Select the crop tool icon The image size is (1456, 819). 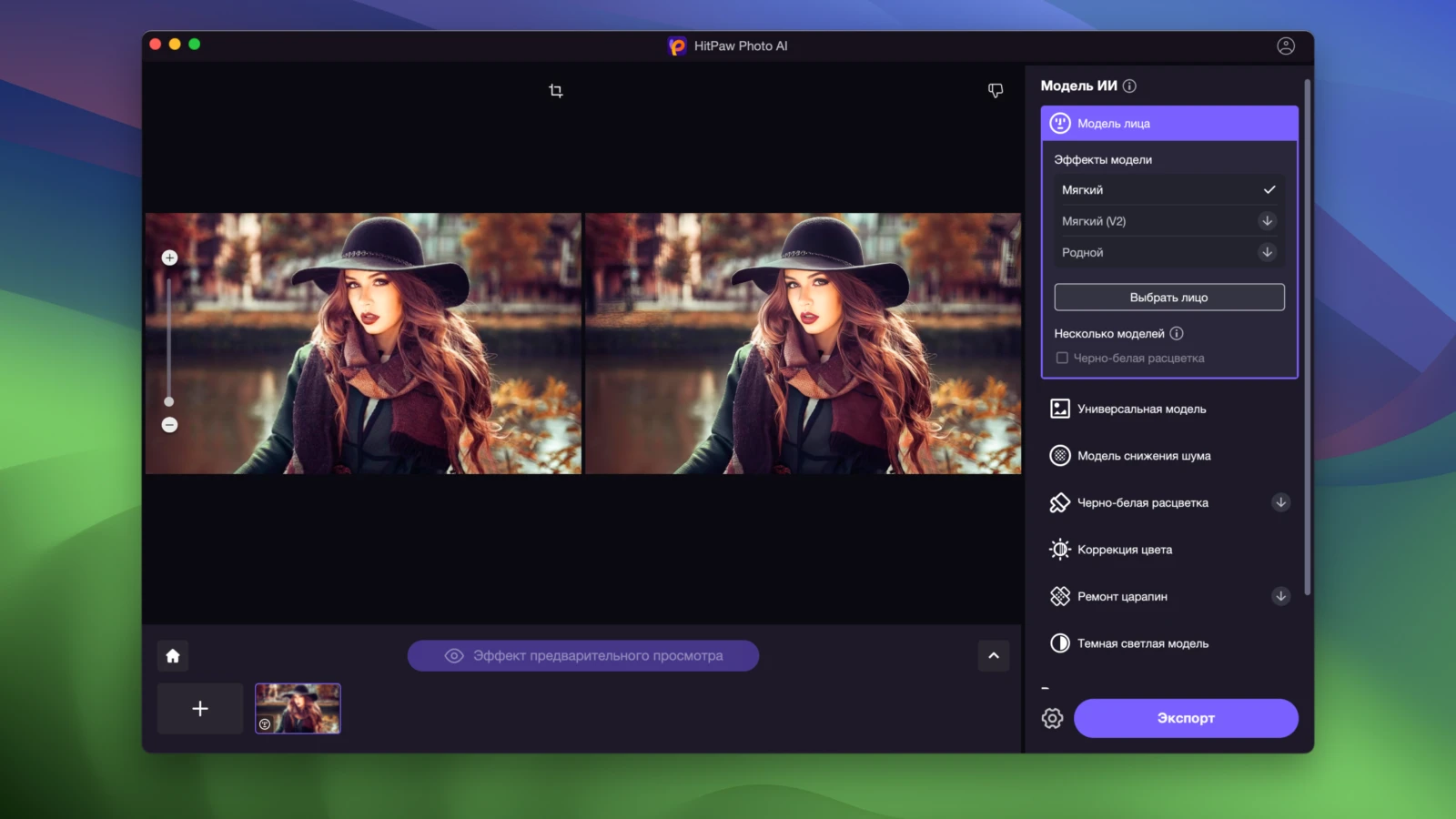point(556,91)
